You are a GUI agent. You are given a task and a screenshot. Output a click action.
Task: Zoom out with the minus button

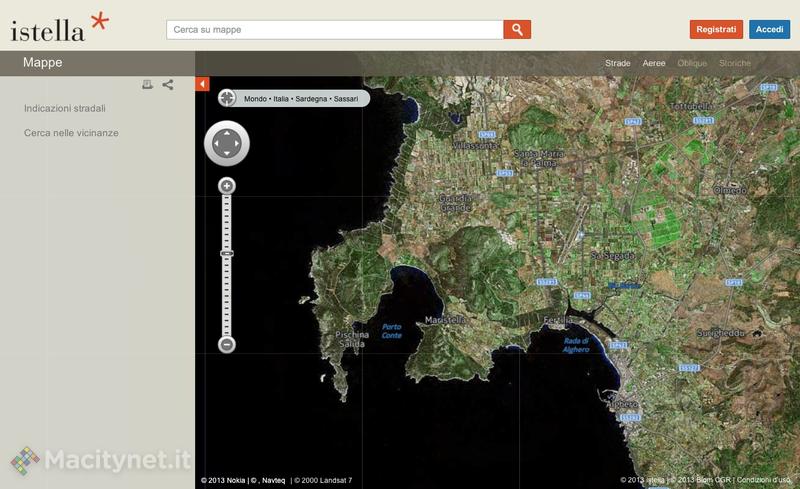click(227, 345)
